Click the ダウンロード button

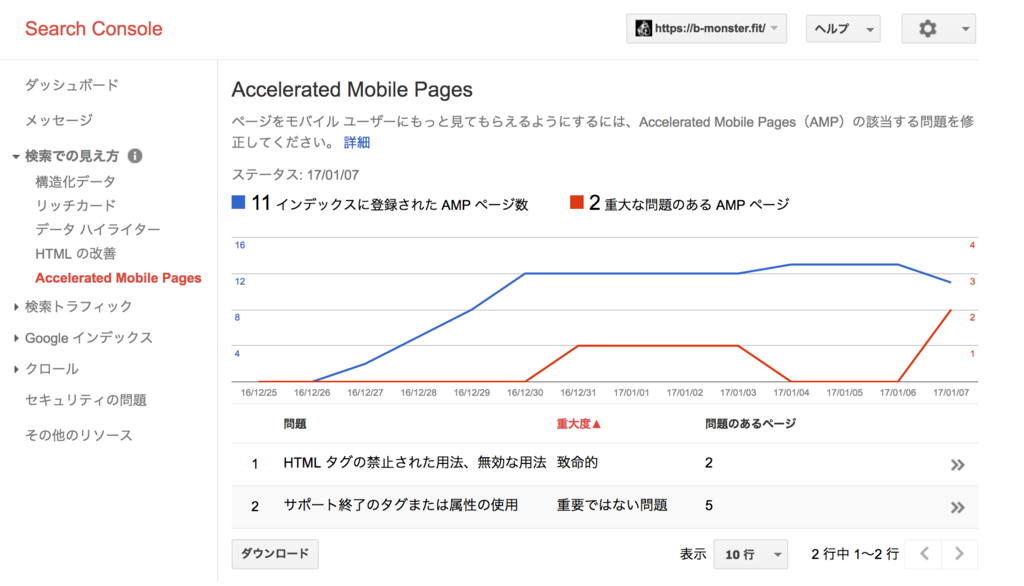click(275, 554)
